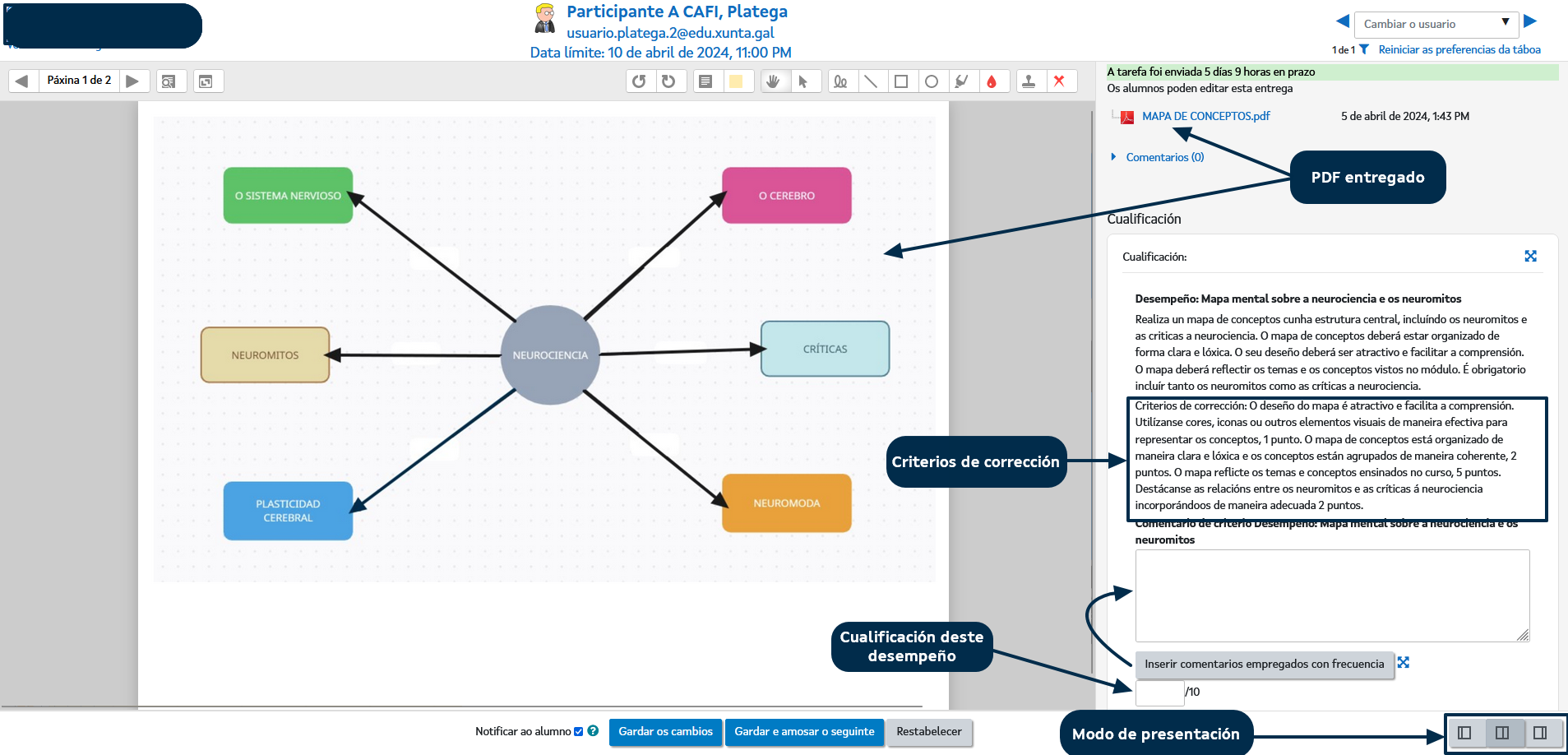
Task: Click Gardar e amosar o seguinte
Action: coord(804,732)
